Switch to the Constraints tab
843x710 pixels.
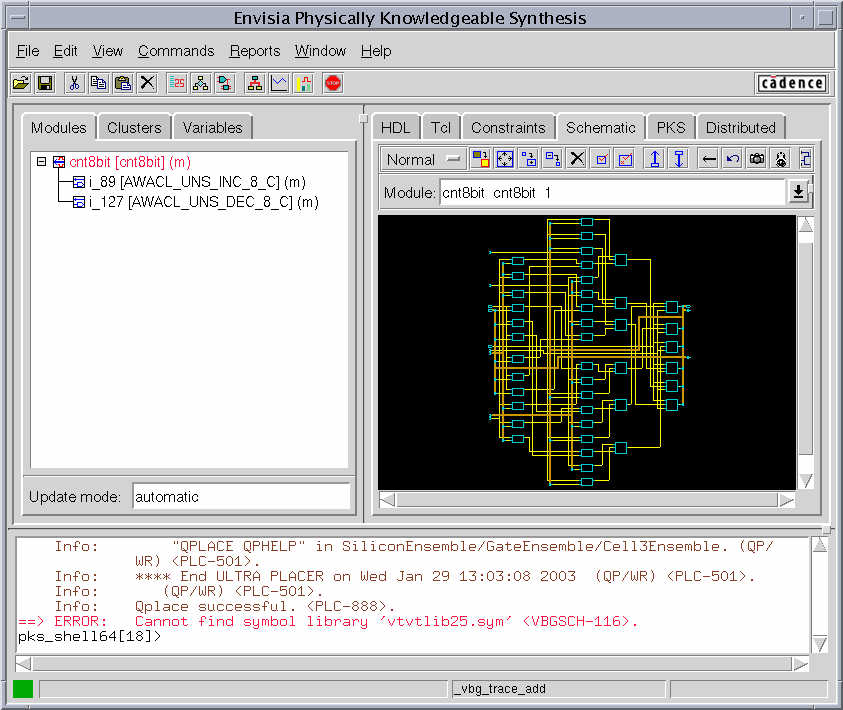[508, 127]
